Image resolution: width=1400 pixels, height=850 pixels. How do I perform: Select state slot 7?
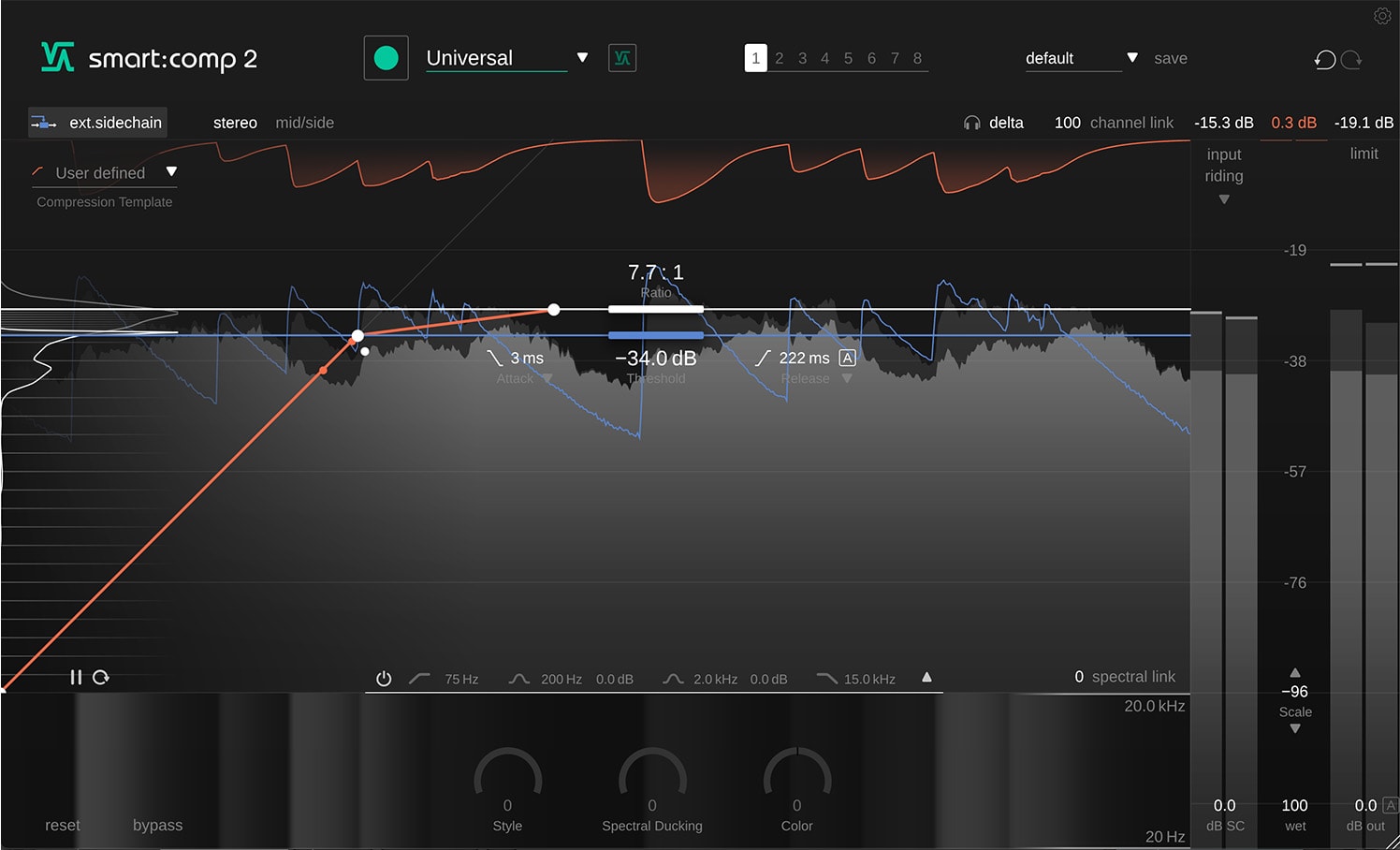click(895, 58)
